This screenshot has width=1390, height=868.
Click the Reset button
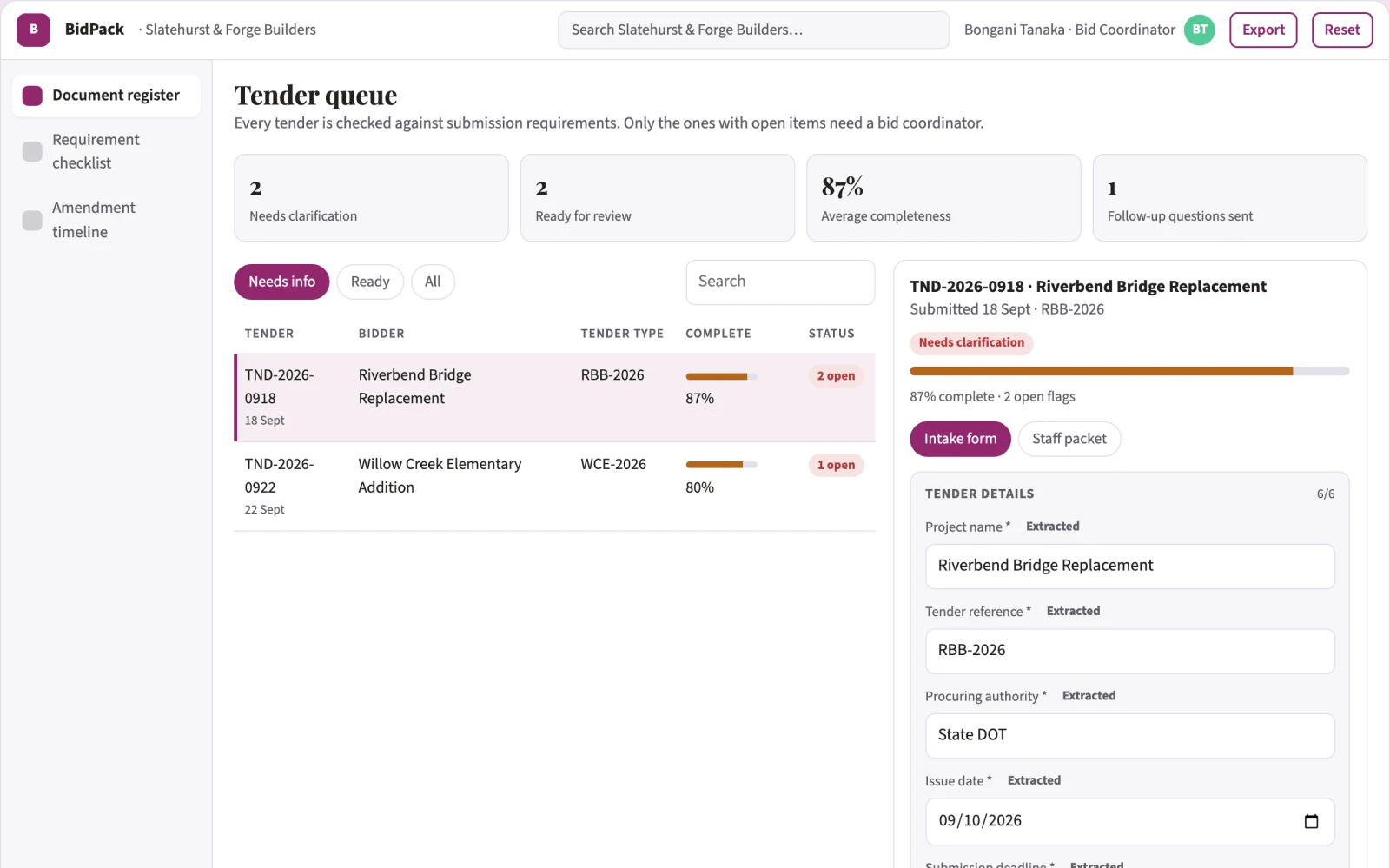(1342, 30)
